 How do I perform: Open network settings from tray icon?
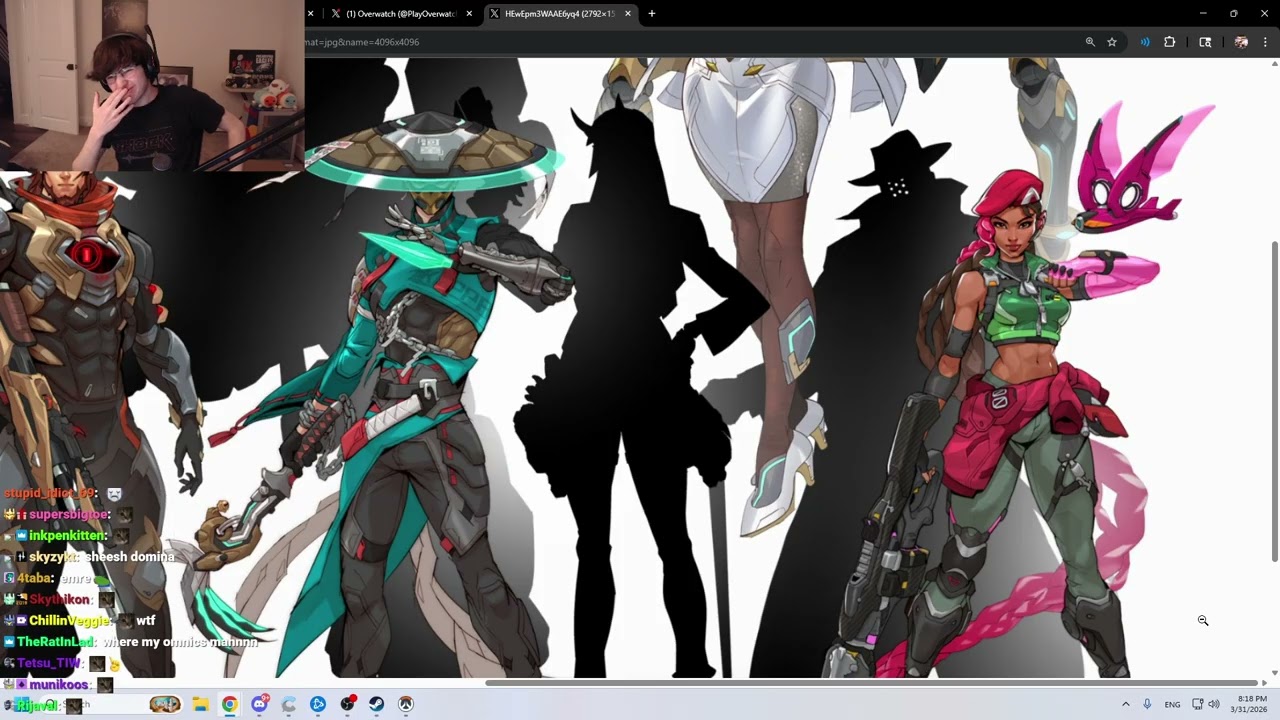(x=1197, y=704)
